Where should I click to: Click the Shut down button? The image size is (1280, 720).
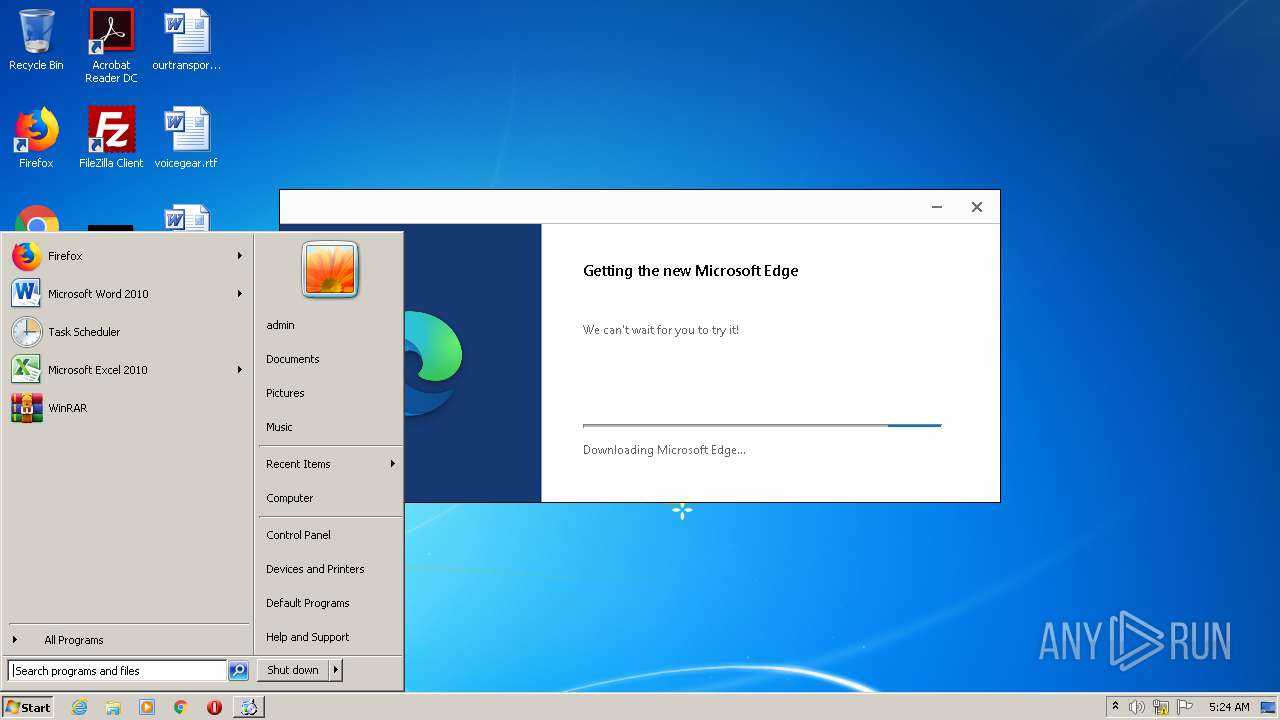(x=293, y=670)
